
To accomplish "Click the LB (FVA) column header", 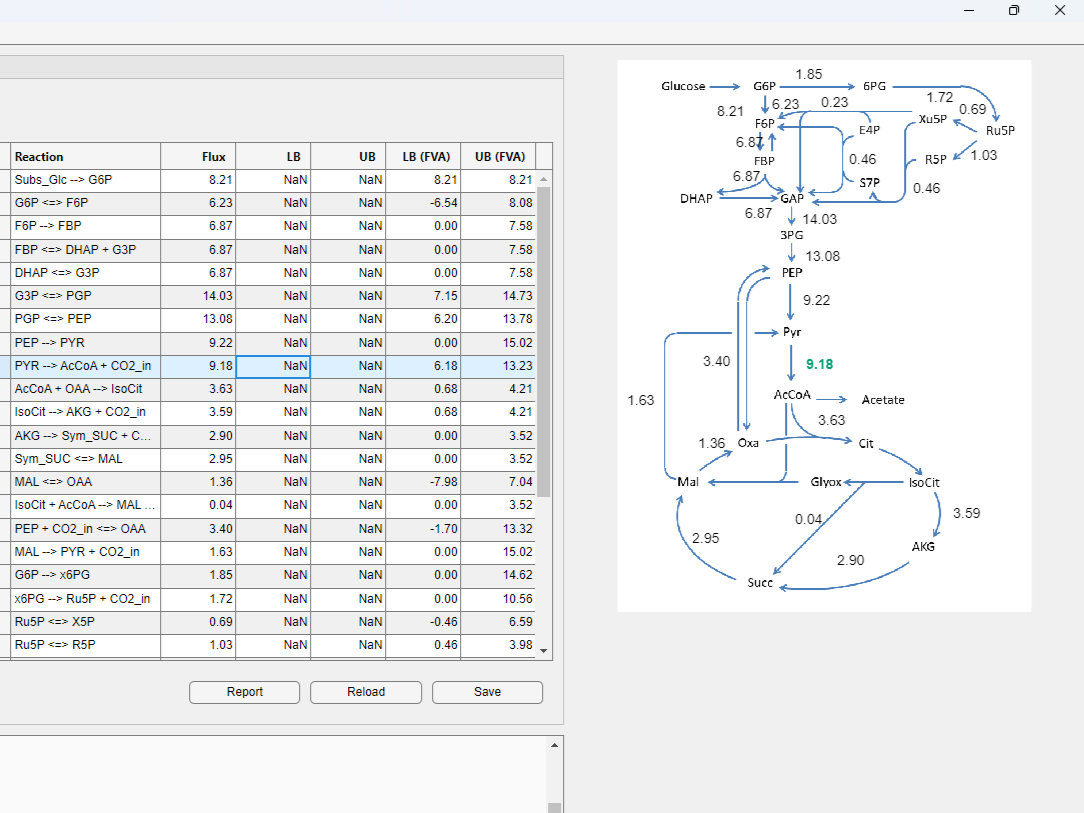I will [424, 156].
